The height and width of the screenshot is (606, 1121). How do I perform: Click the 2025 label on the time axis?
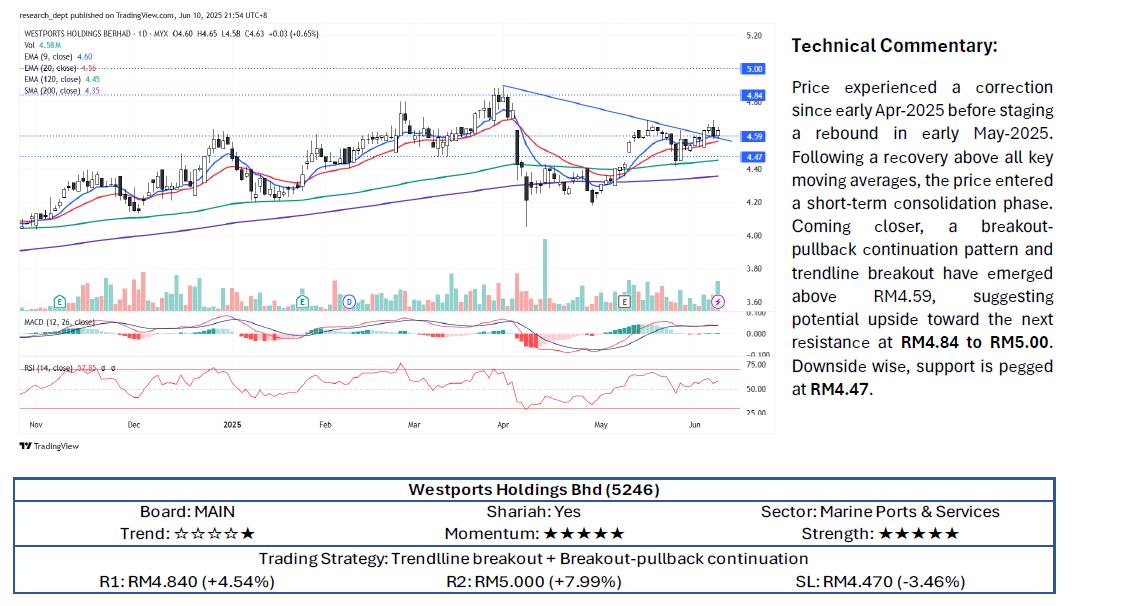pyautogui.click(x=232, y=424)
